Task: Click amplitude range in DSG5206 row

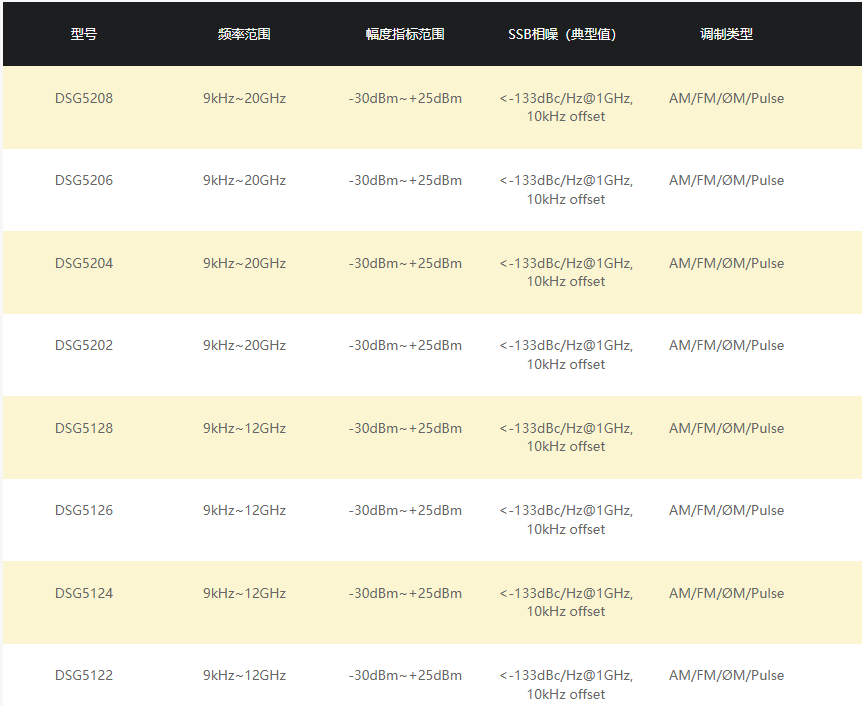Action: (405, 180)
